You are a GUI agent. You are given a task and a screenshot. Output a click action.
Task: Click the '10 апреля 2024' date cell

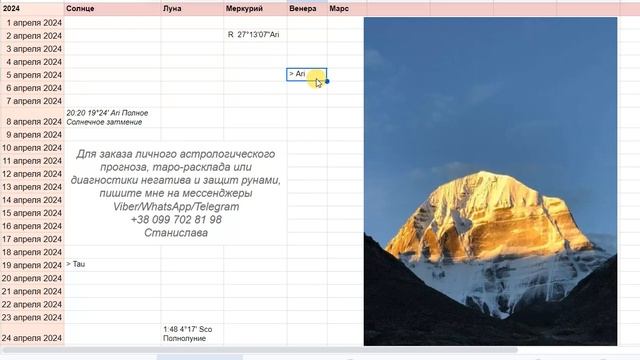click(32, 148)
